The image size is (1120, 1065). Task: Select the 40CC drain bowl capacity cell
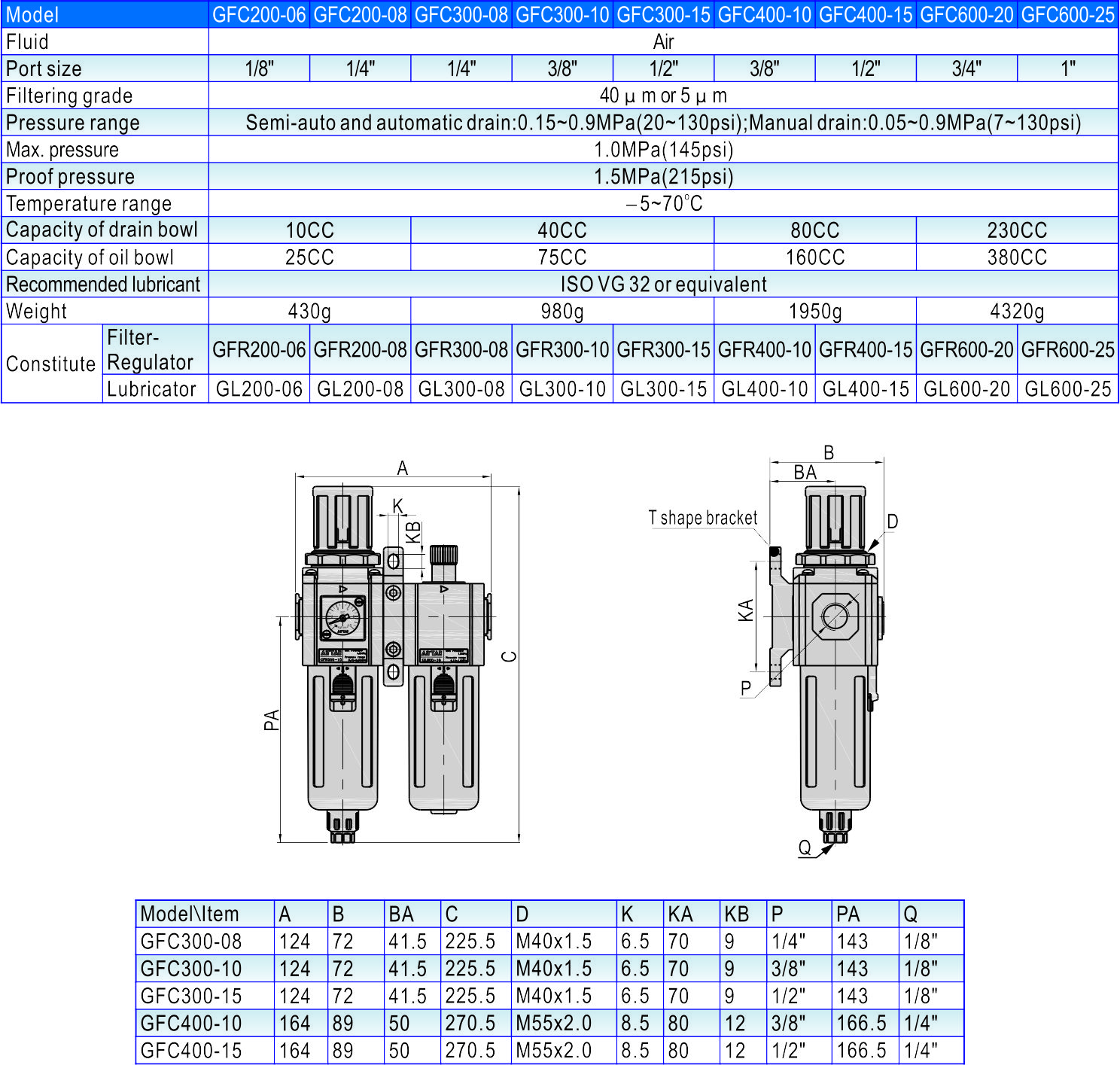[562, 230]
